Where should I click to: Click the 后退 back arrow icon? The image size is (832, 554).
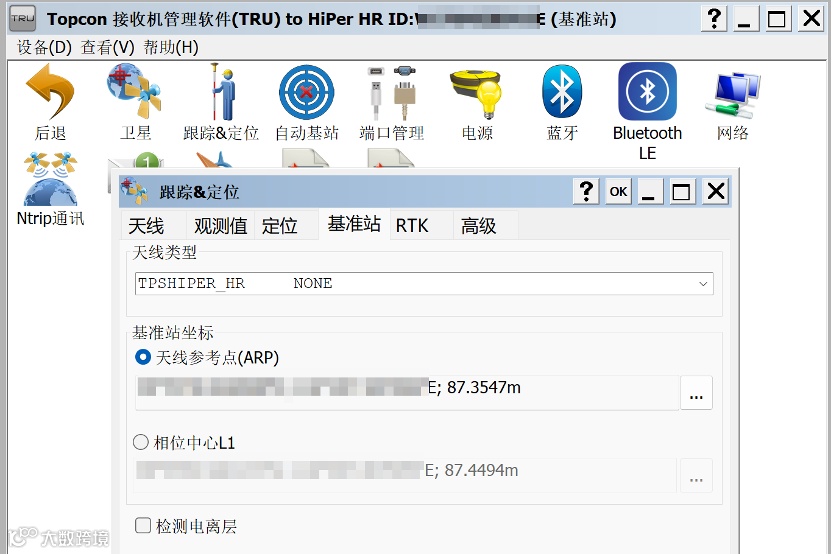pos(50,92)
